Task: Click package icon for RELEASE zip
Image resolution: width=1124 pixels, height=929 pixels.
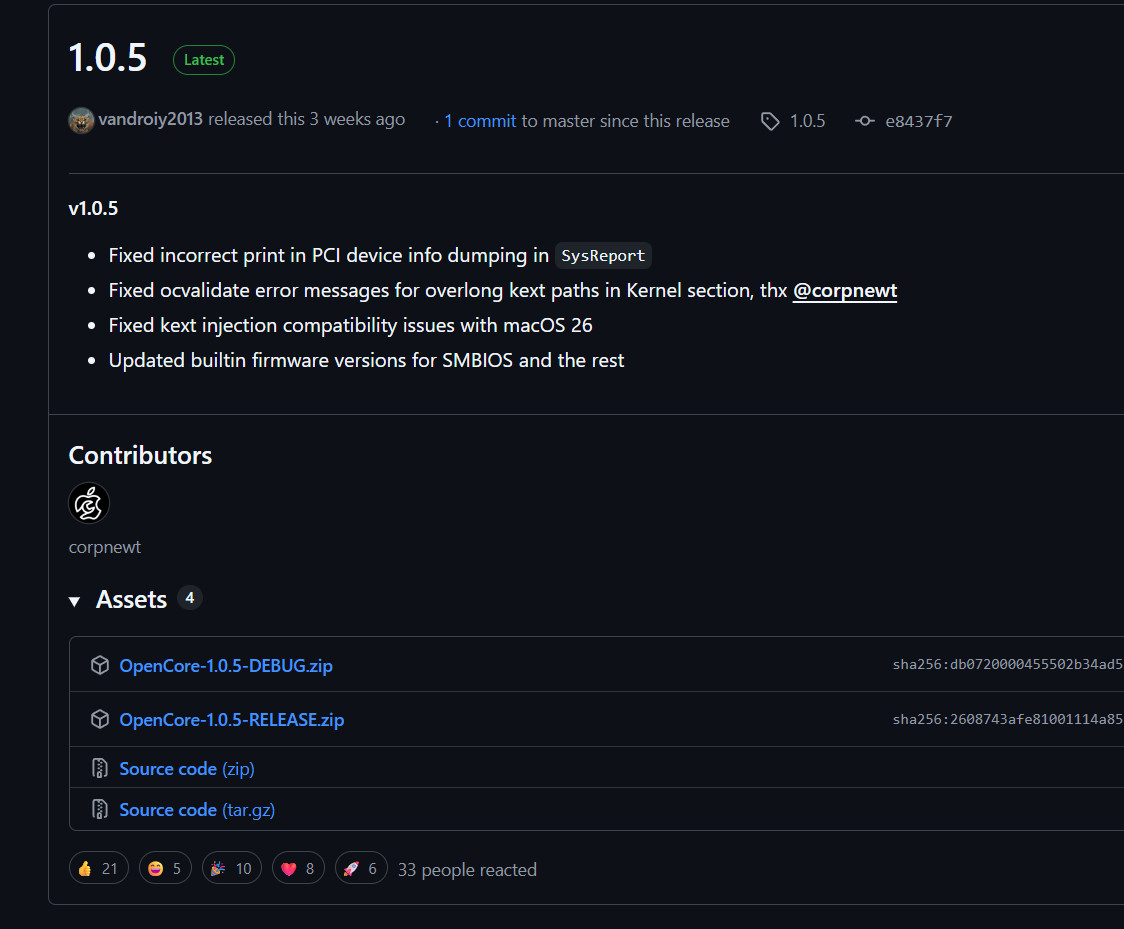Action: (x=100, y=719)
